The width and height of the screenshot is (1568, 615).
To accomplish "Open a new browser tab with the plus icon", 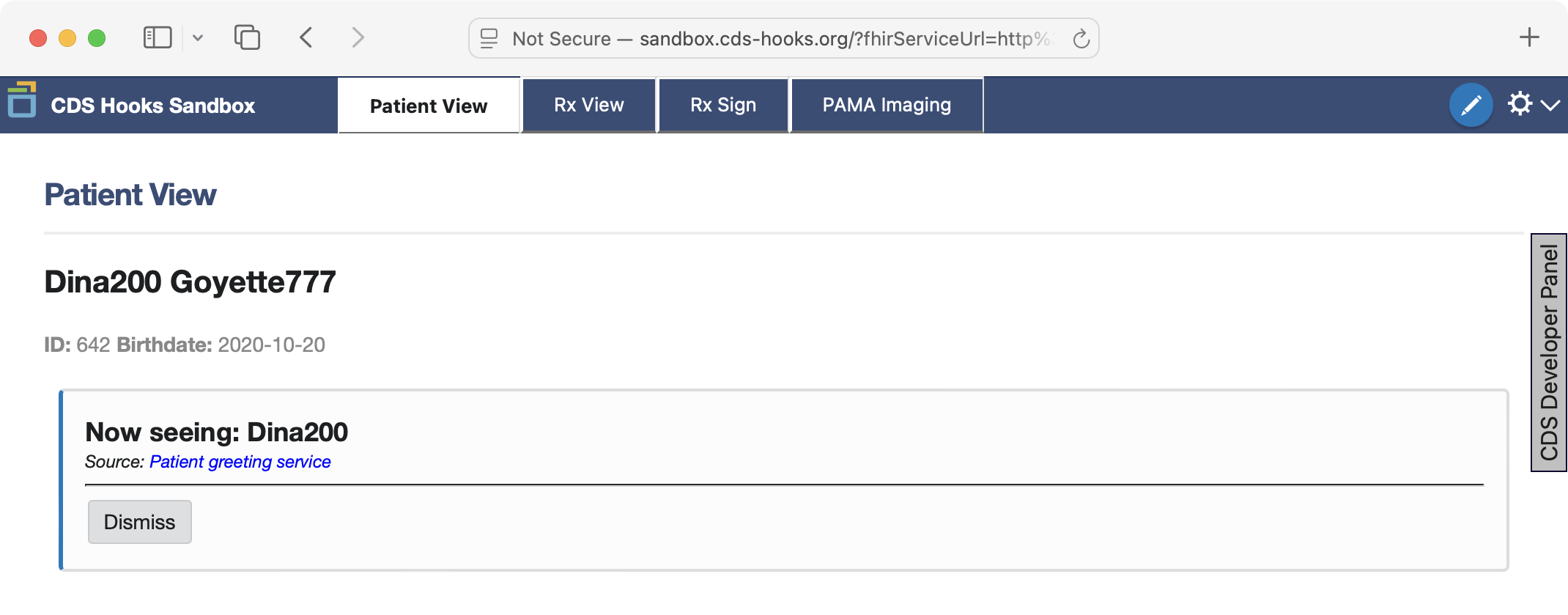I will click(1529, 37).
